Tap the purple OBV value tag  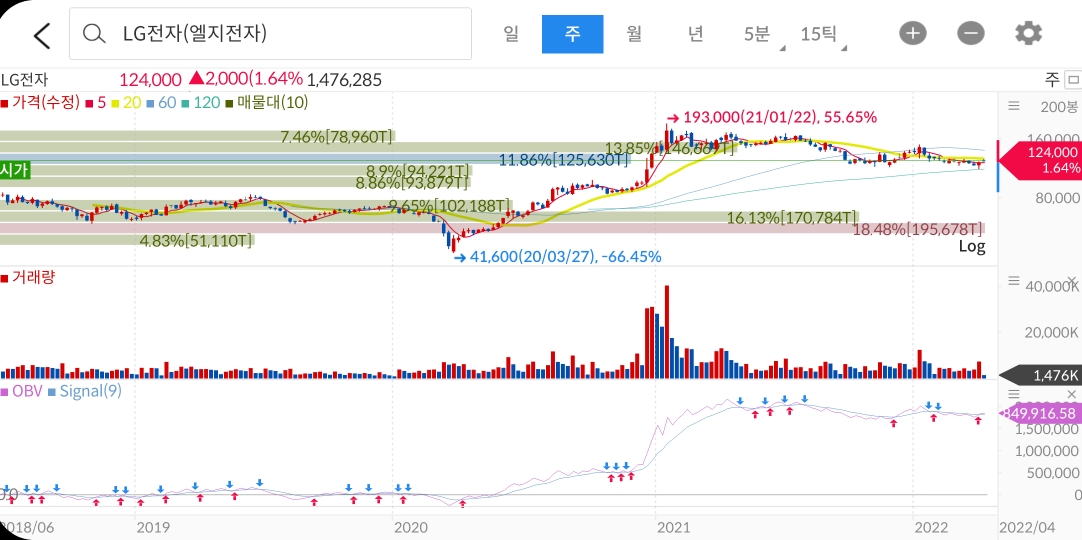[1043, 414]
